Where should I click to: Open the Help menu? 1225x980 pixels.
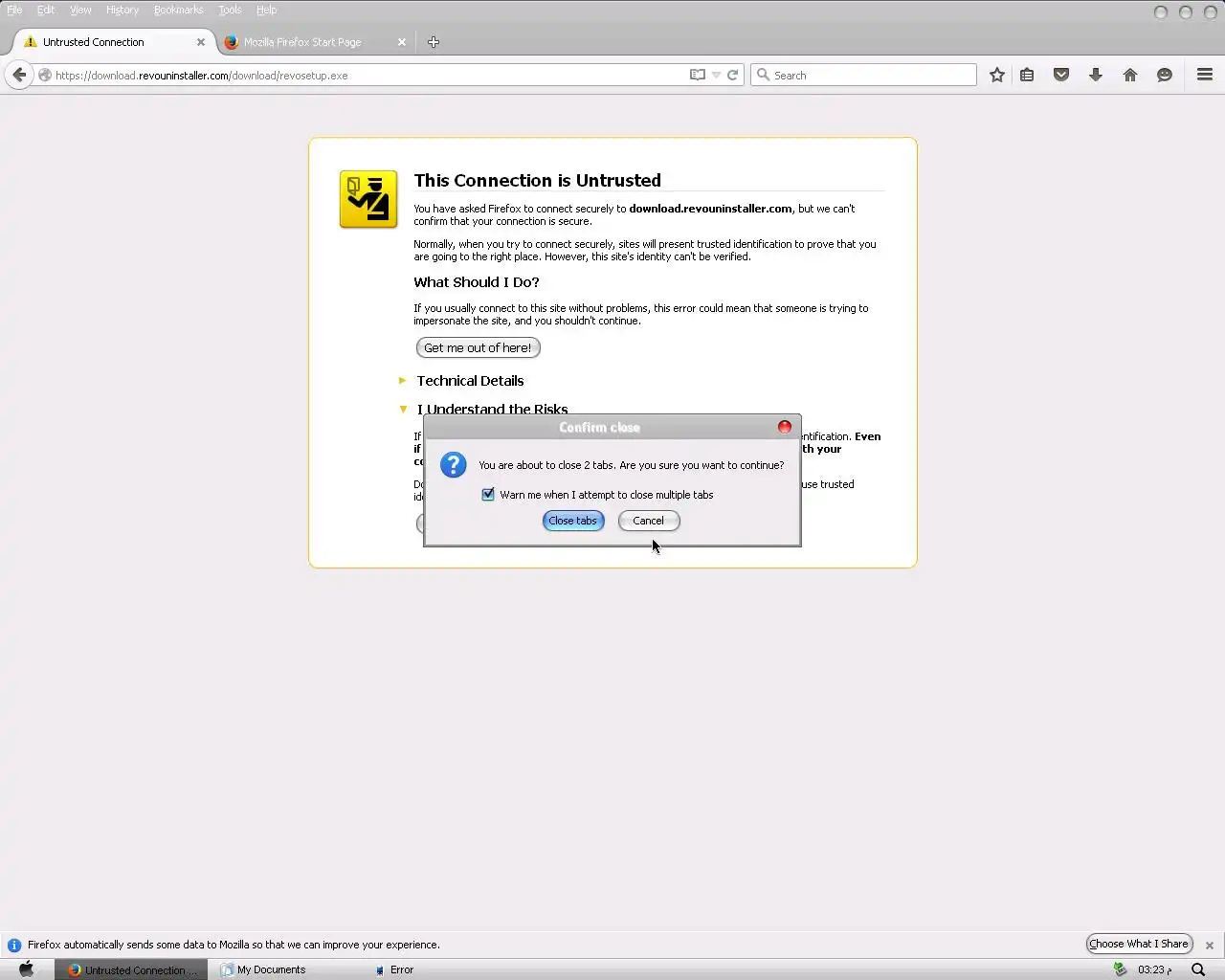coord(266,10)
